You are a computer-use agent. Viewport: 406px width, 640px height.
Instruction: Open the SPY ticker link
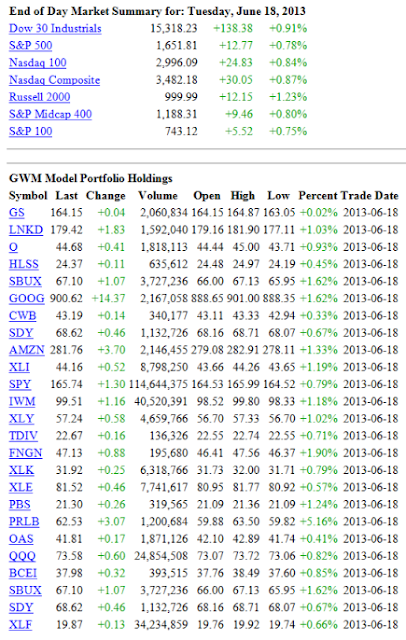pyautogui.click(x=20, y=384)
